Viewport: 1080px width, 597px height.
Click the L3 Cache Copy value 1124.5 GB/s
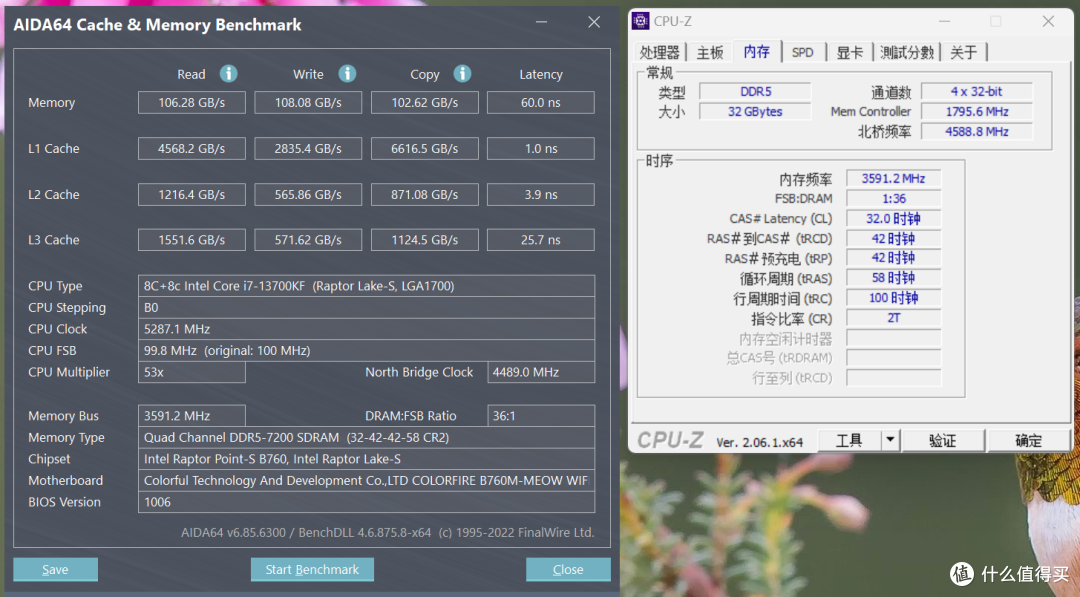424,240
